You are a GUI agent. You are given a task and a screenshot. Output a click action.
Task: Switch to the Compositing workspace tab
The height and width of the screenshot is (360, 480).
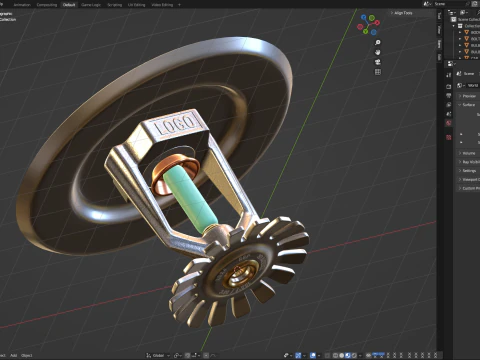pyautogui.click(x=47, y=5)
